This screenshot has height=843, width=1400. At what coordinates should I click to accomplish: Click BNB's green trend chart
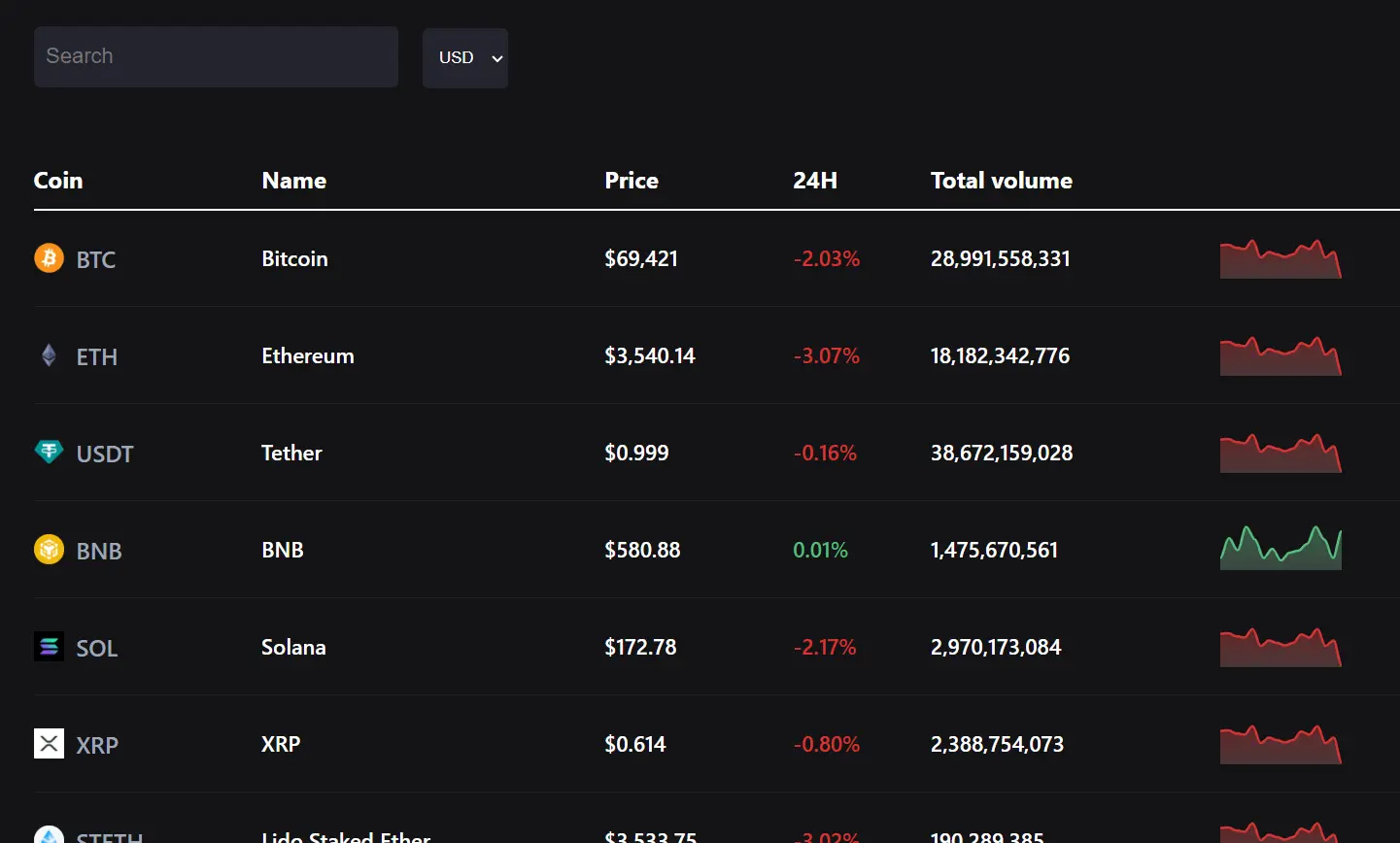pyautogui.click(x=1280, y=549)
